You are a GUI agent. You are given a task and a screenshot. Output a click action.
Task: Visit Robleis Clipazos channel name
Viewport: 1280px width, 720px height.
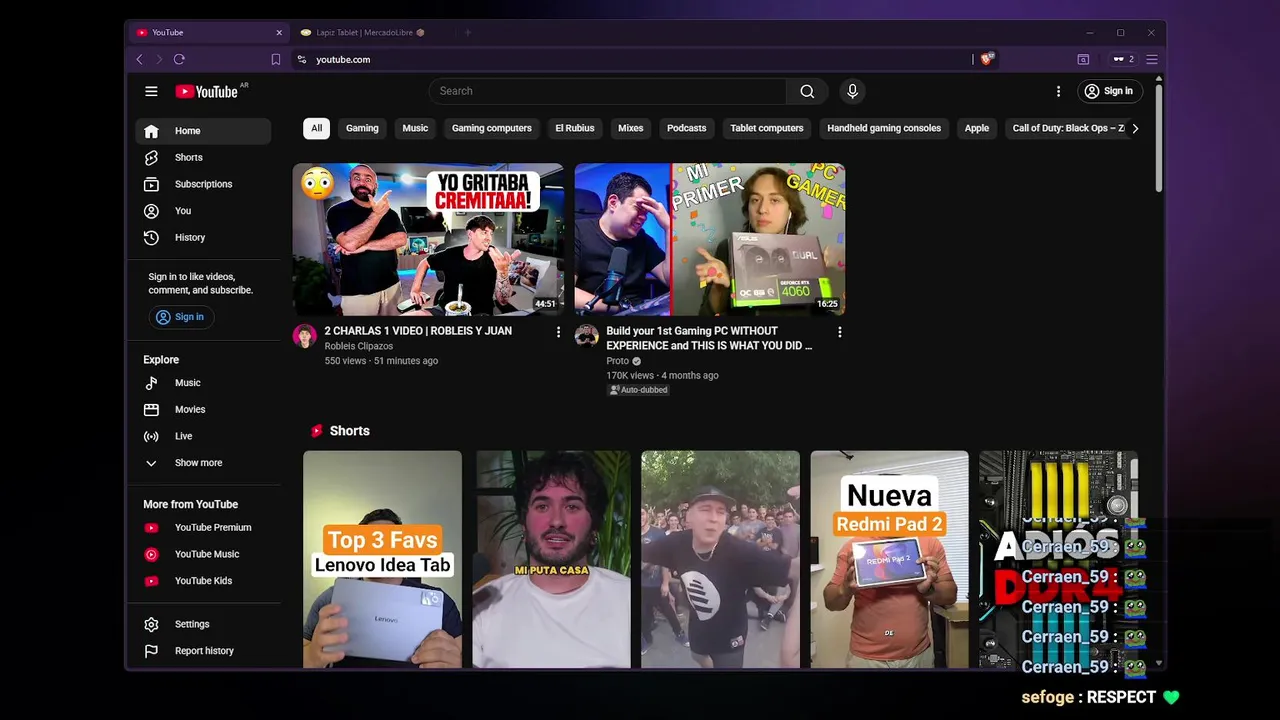pyautogui.click(x=359, y=346)
